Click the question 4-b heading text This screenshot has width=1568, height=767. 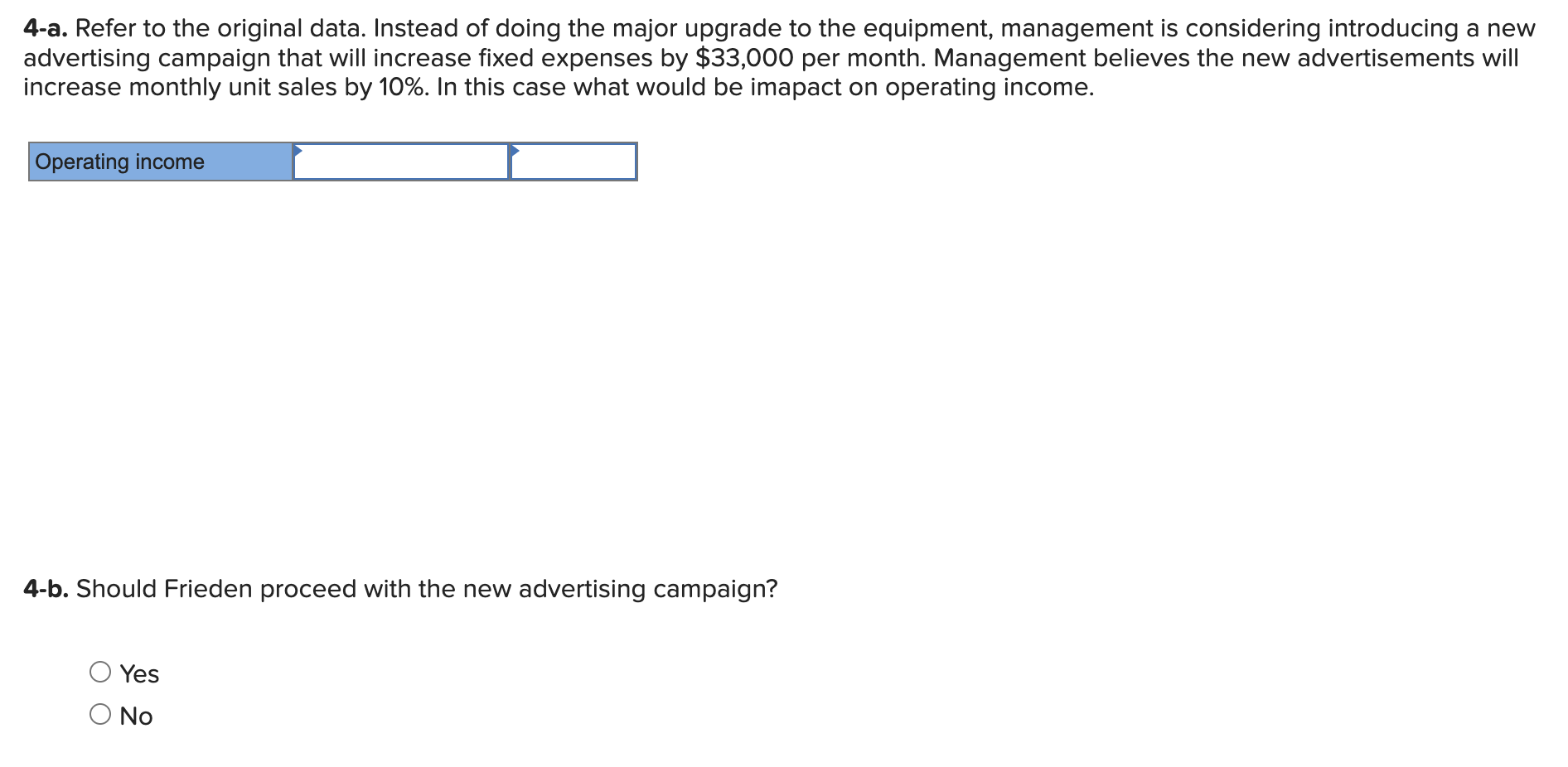(x=400, y=589)
